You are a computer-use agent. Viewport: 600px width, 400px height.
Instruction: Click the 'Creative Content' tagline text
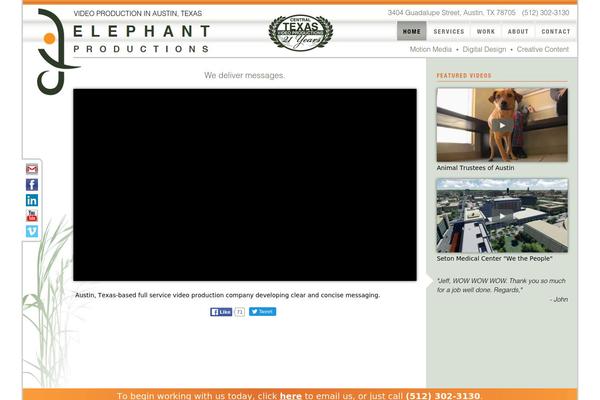543,49
